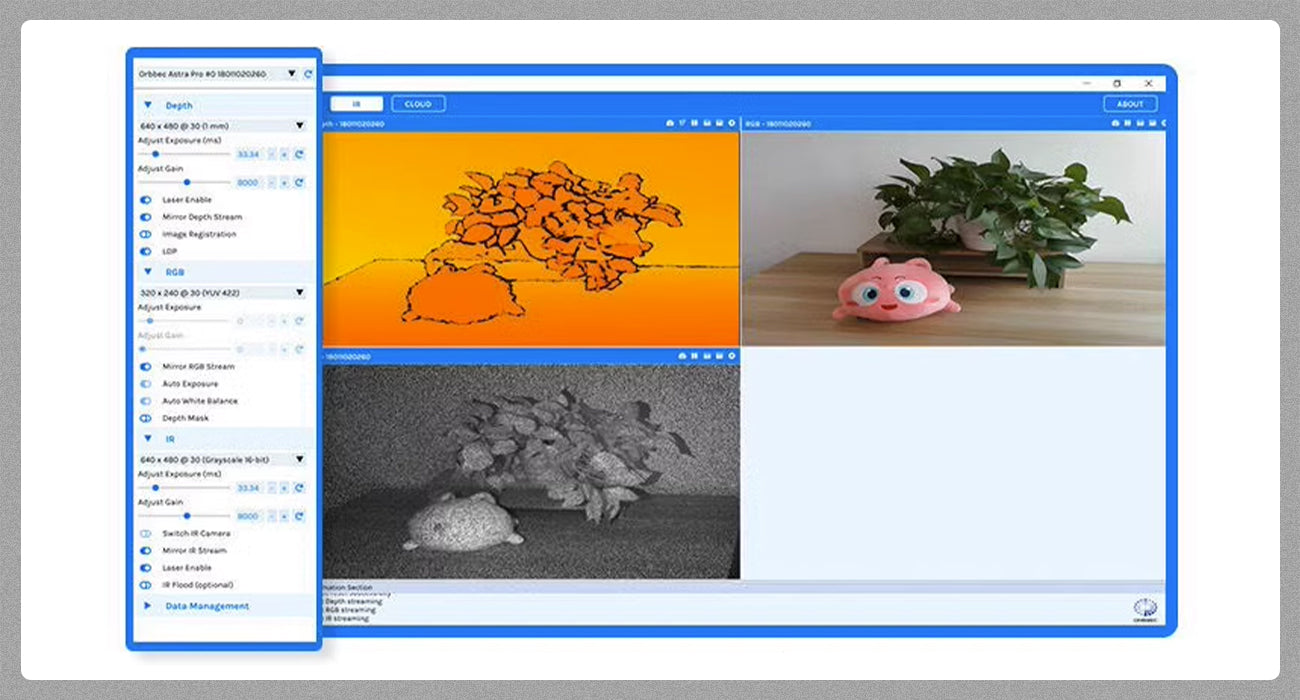The image size is (1300, 700).
Task: Switch to the CLOUD tab
Action: [418, 104]
